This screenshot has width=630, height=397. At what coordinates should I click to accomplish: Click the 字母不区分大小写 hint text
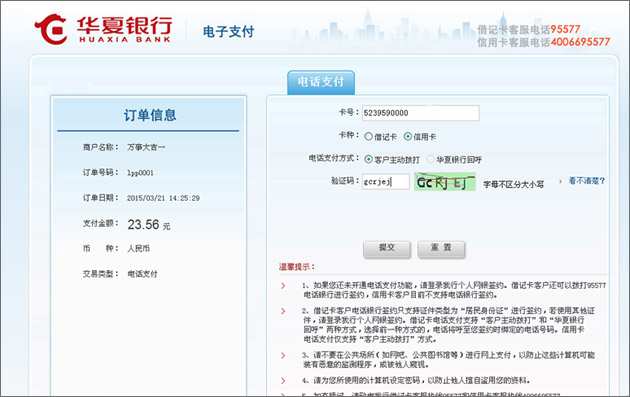tap(513, 184)
